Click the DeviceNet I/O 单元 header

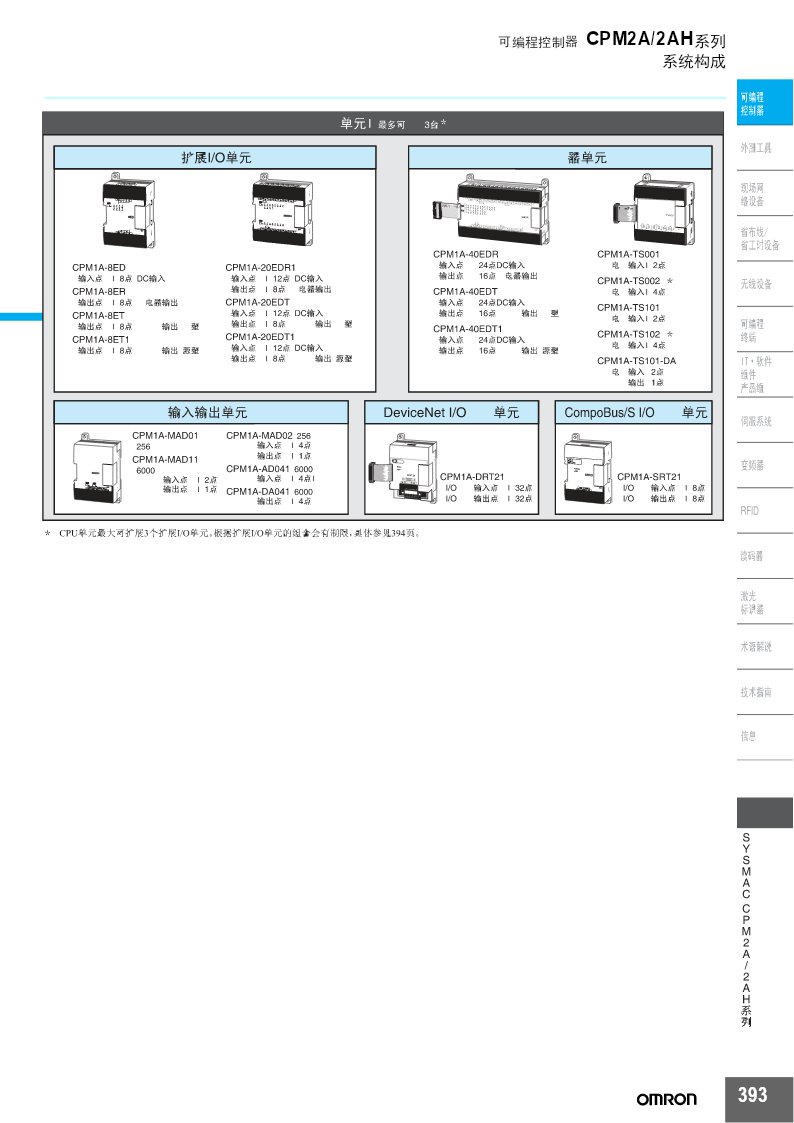click(x=451, y=413)
